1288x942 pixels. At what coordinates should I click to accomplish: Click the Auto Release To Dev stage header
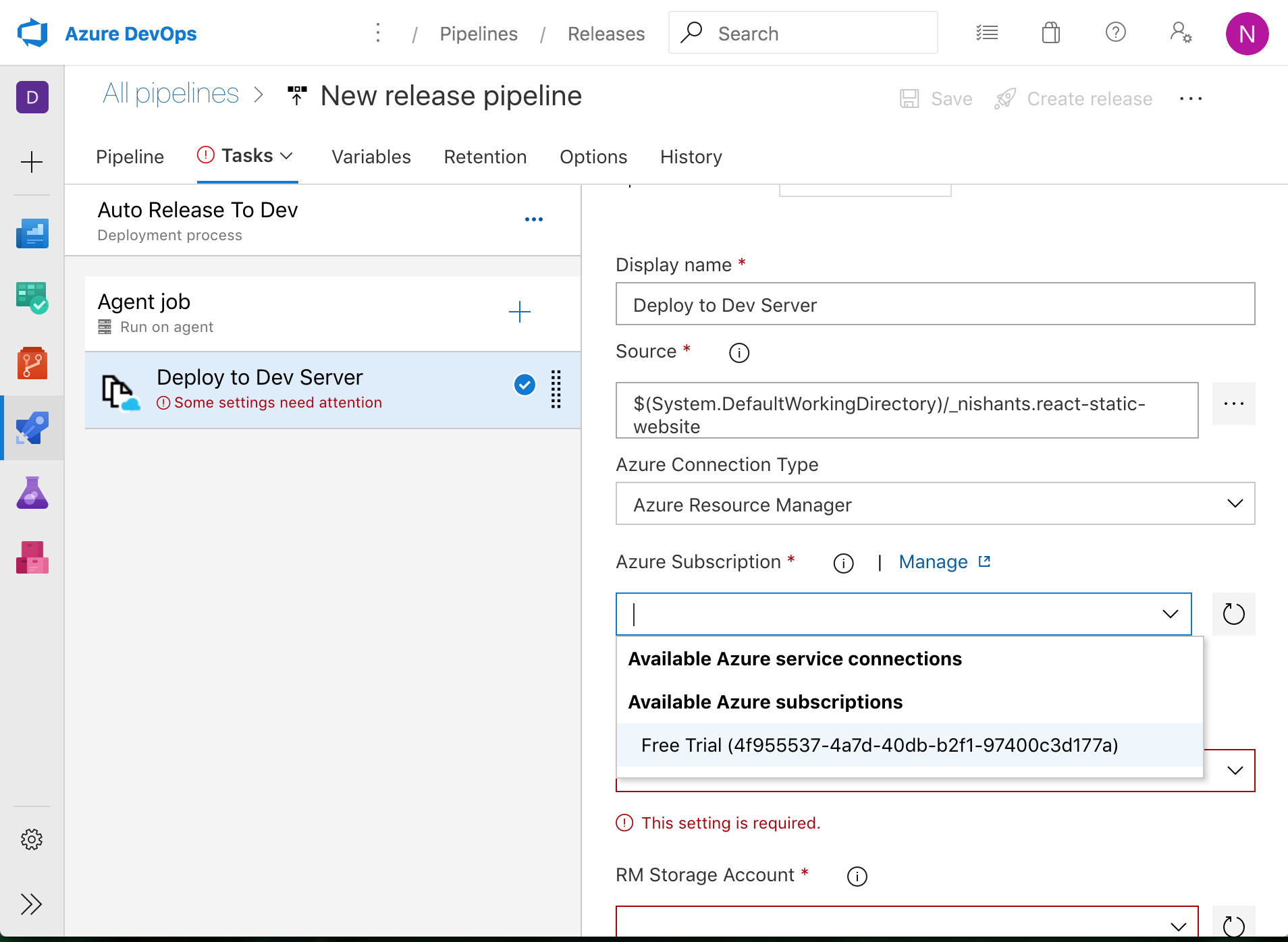tap(323, 220)
